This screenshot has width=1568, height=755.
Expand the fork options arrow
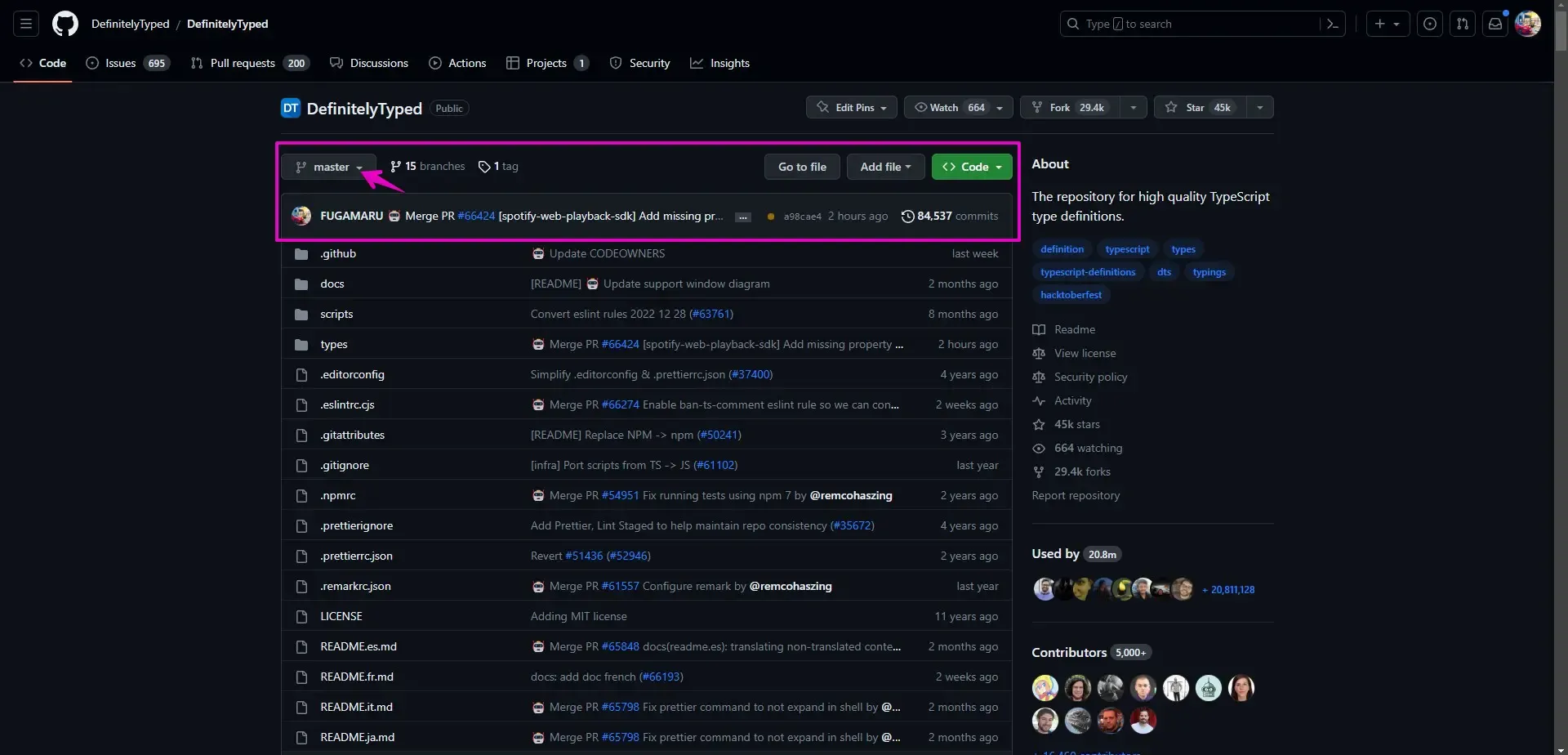(1133, 107)
